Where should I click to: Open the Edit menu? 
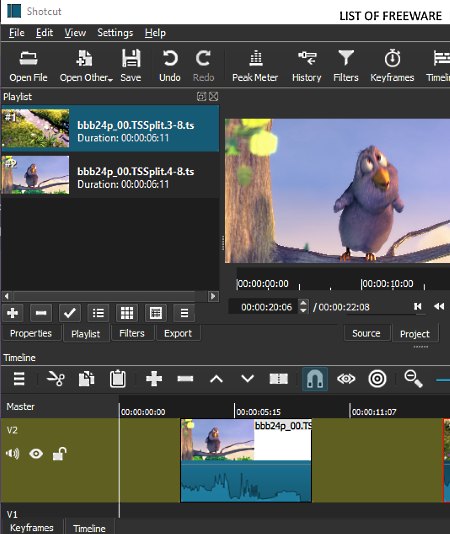[44, 33]
